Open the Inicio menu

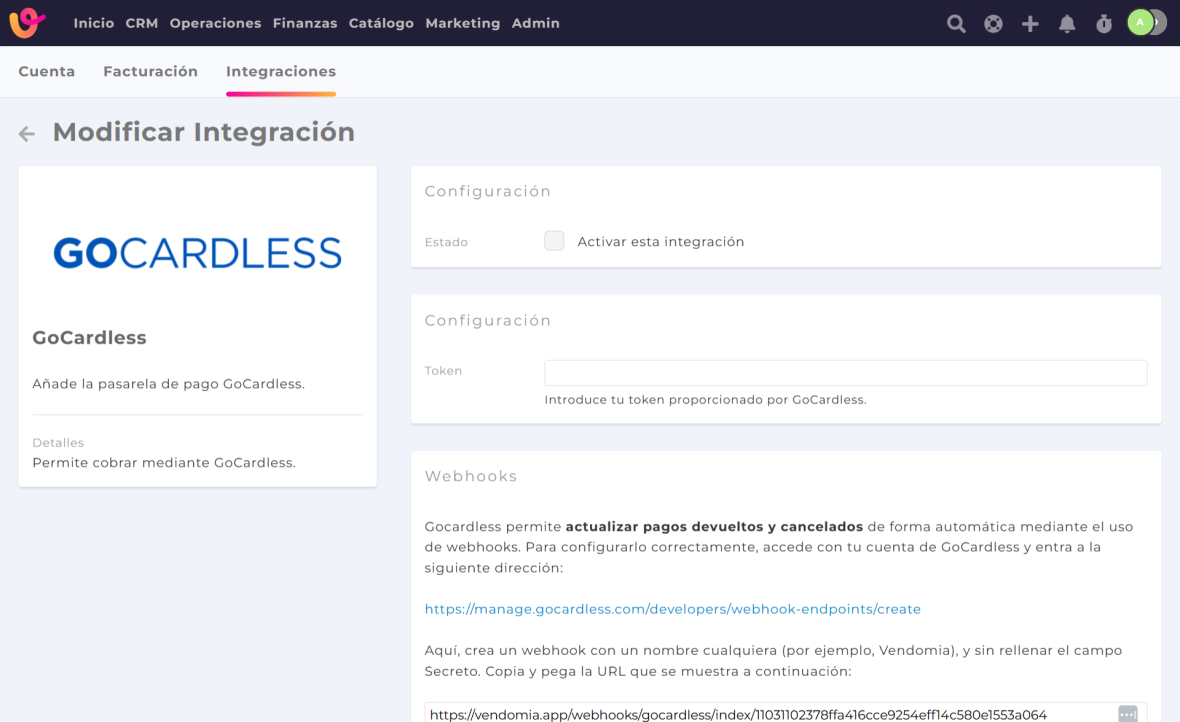[x=94, y=23]
